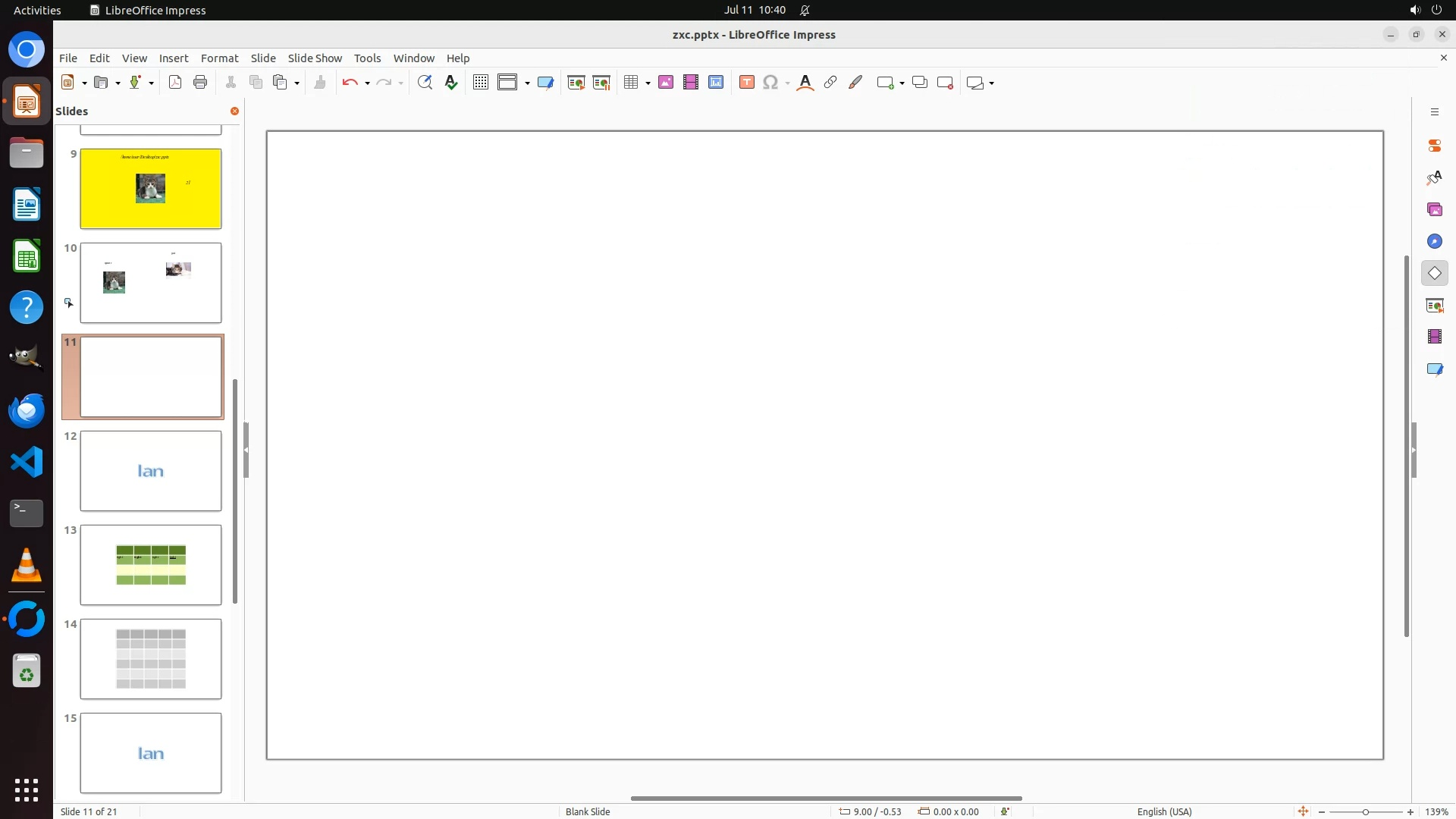Open the Shapes sidebar panel
Screen dimensions: 1456x819
(1434, 273)
